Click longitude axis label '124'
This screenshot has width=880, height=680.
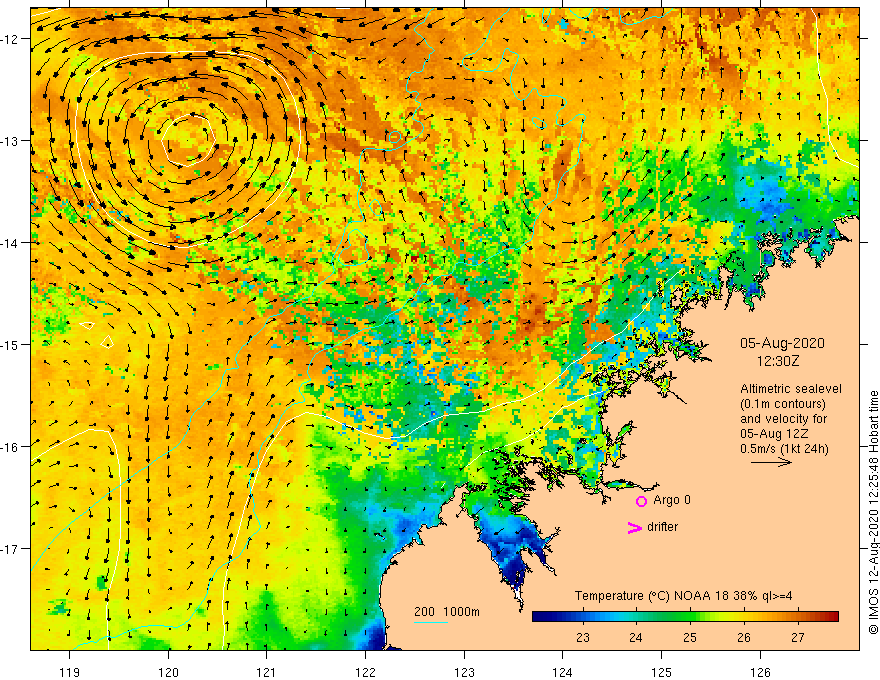562,672
